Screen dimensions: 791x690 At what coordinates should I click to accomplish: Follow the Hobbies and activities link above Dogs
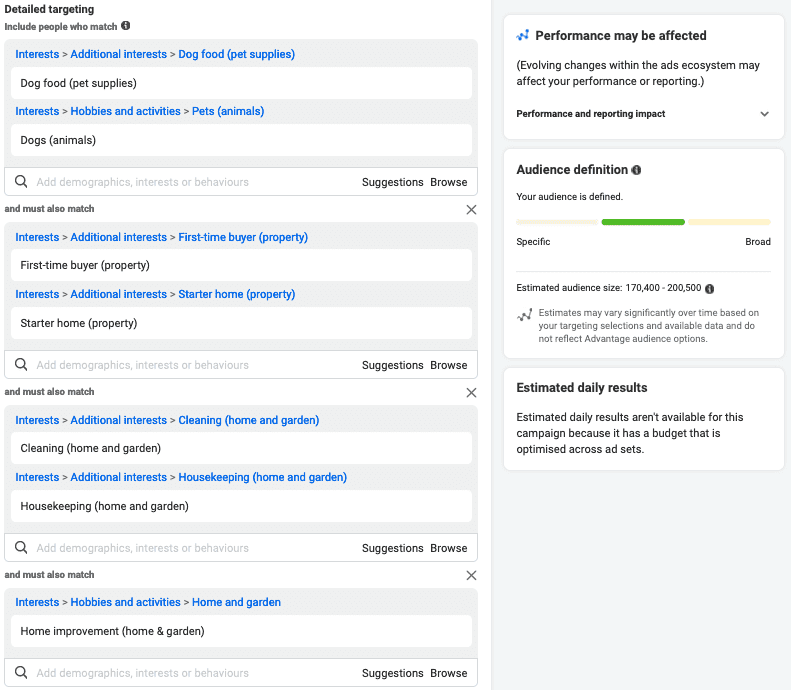[125, 111]
